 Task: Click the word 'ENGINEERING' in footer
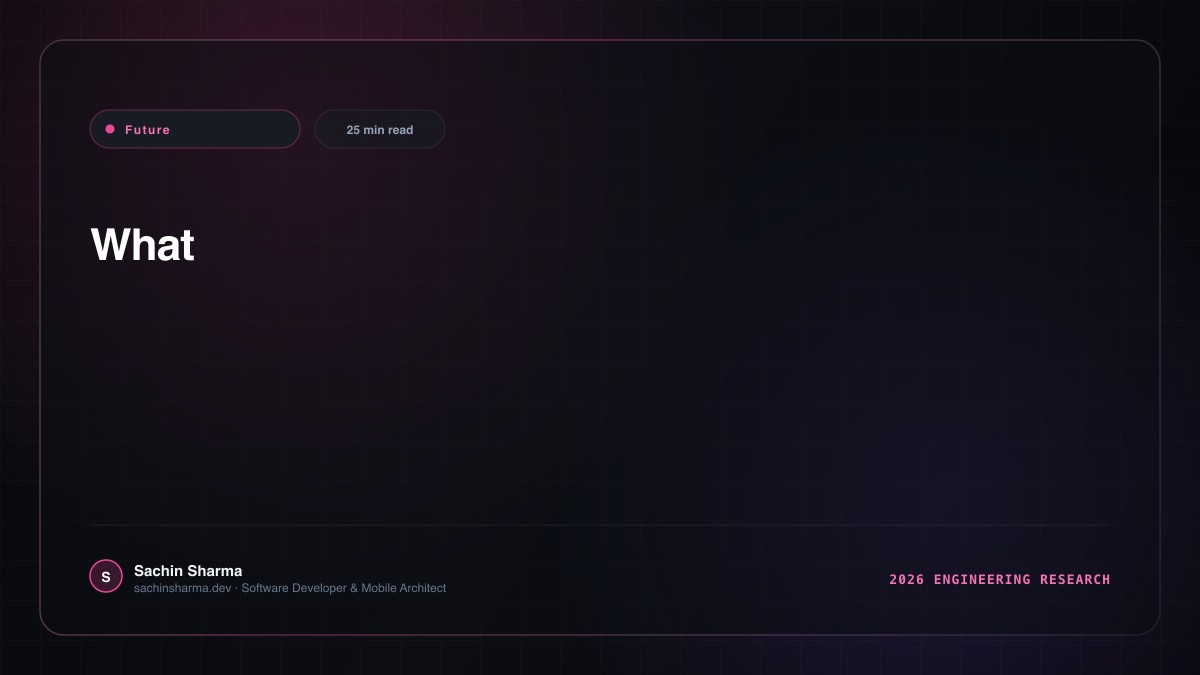[x=982, y=579]
